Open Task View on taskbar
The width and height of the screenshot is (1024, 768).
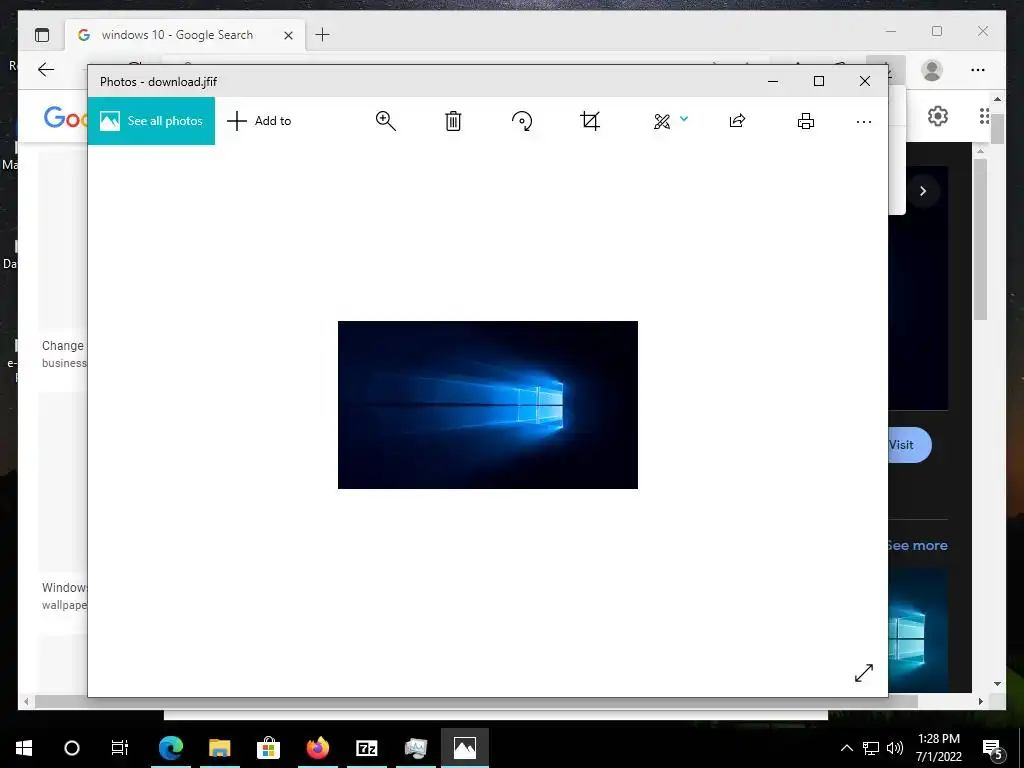click(x=120, y=748)
